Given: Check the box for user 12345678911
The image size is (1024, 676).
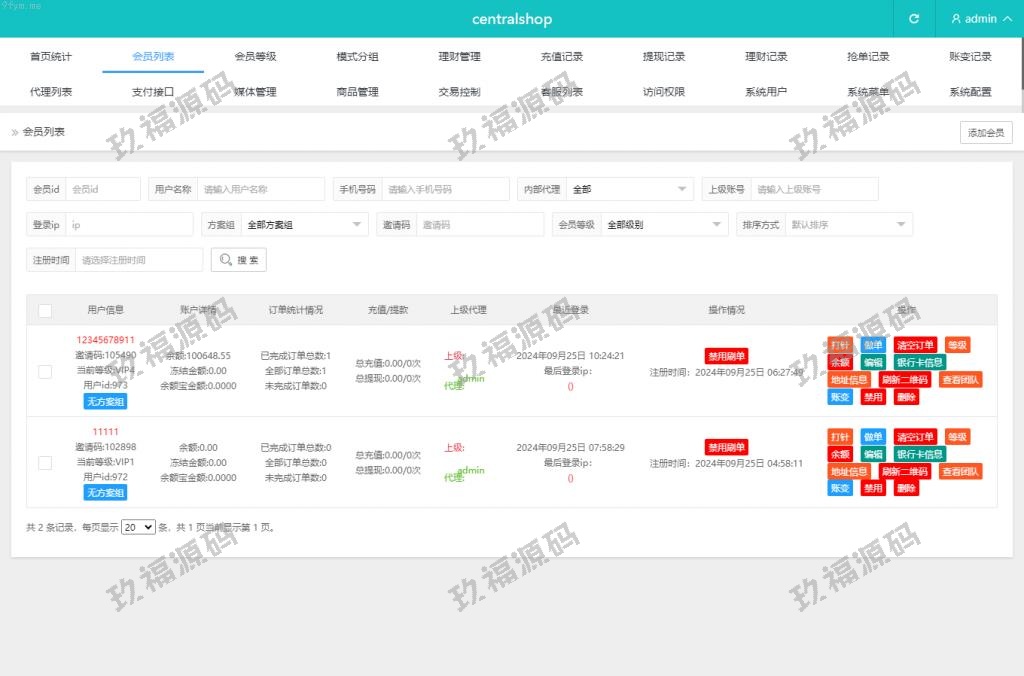Looking at the screenshot, I should tap(45, 371).
